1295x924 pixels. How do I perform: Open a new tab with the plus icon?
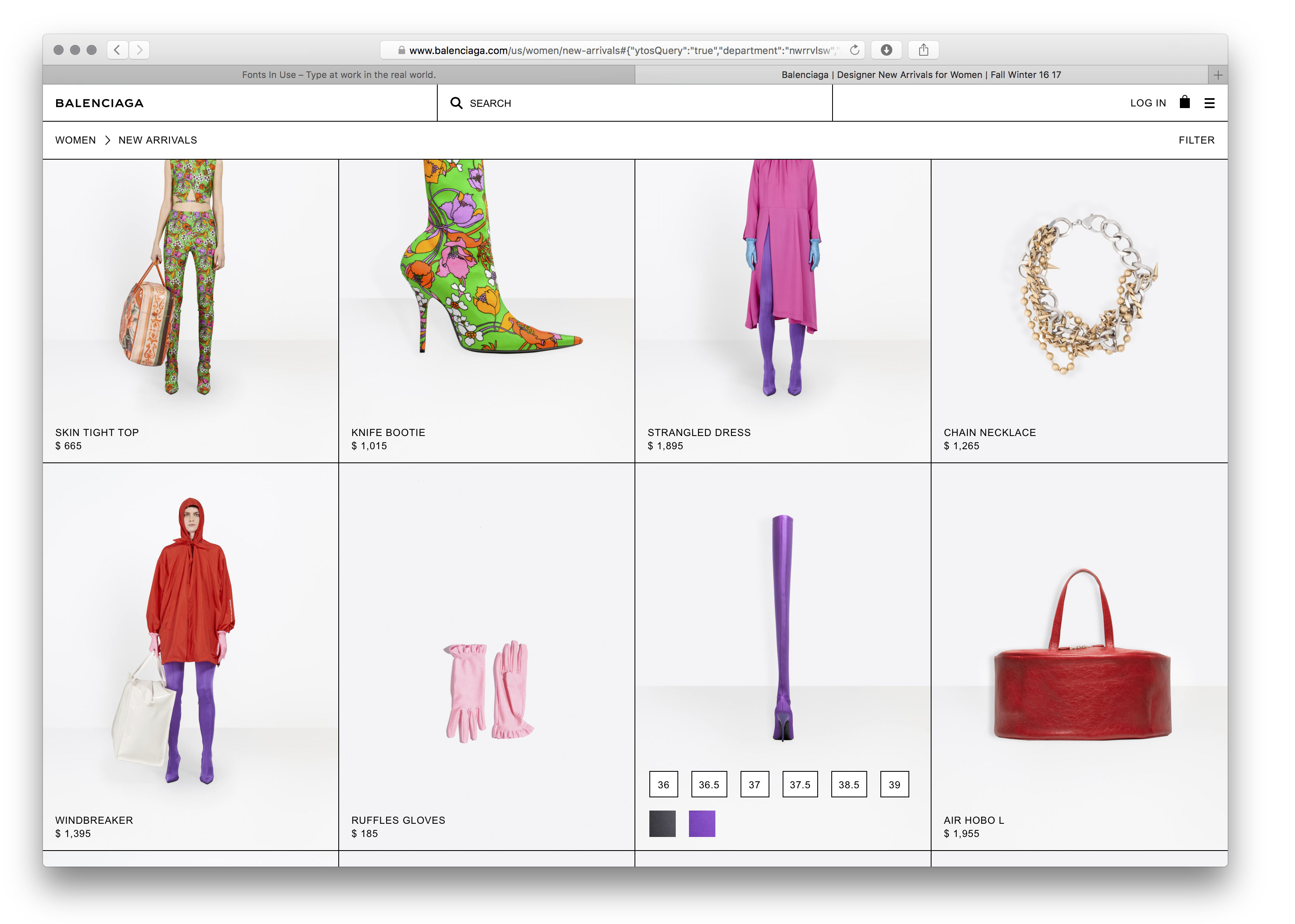pyautogui.click(x=1217, y=75)
